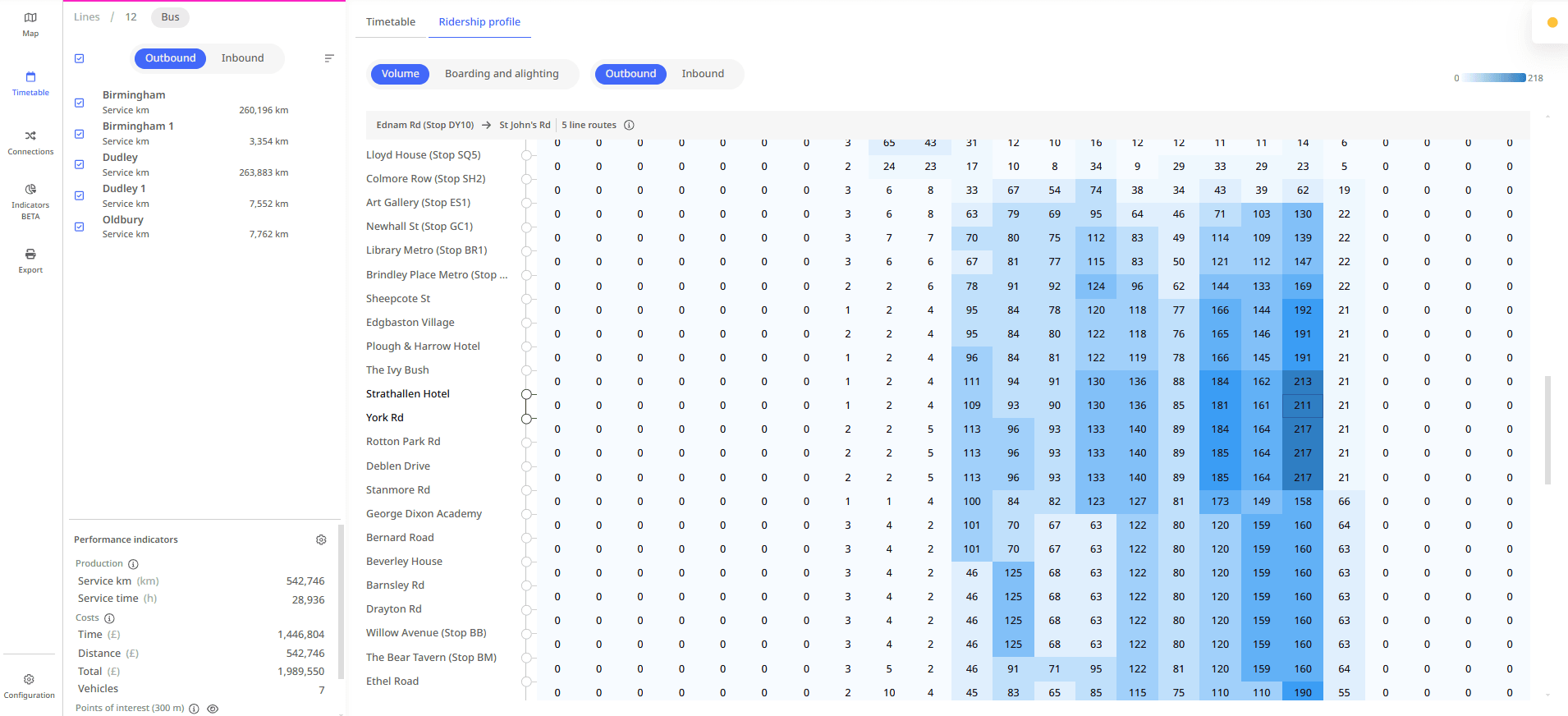Toggle points of interest eye icon
The width and height of the screenshot is (1568, 716).
pos(213,709)
